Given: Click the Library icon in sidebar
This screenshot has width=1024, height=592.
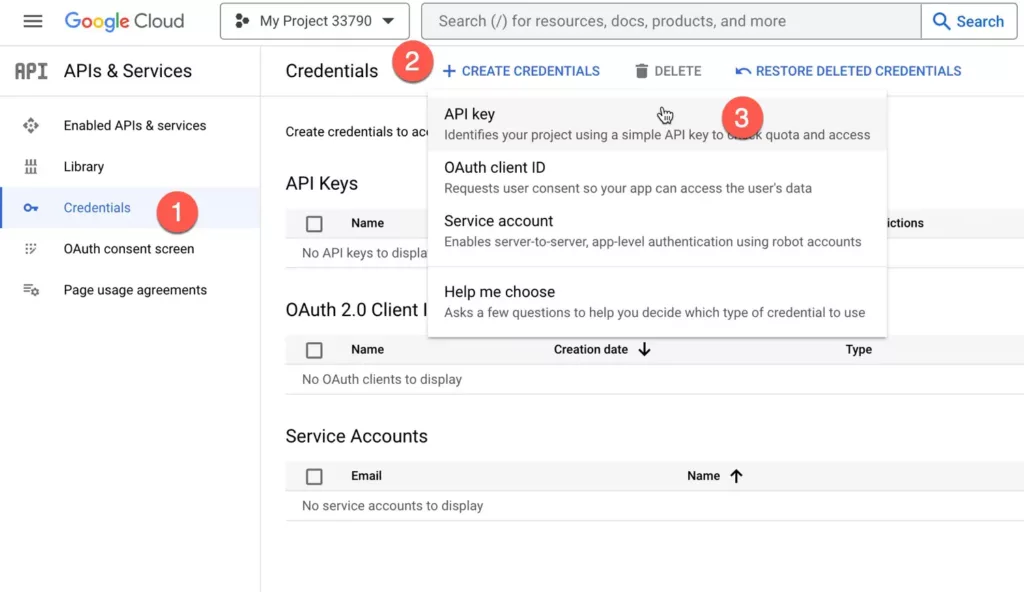Looking at the screenshot, I should [x=31, y=167].
